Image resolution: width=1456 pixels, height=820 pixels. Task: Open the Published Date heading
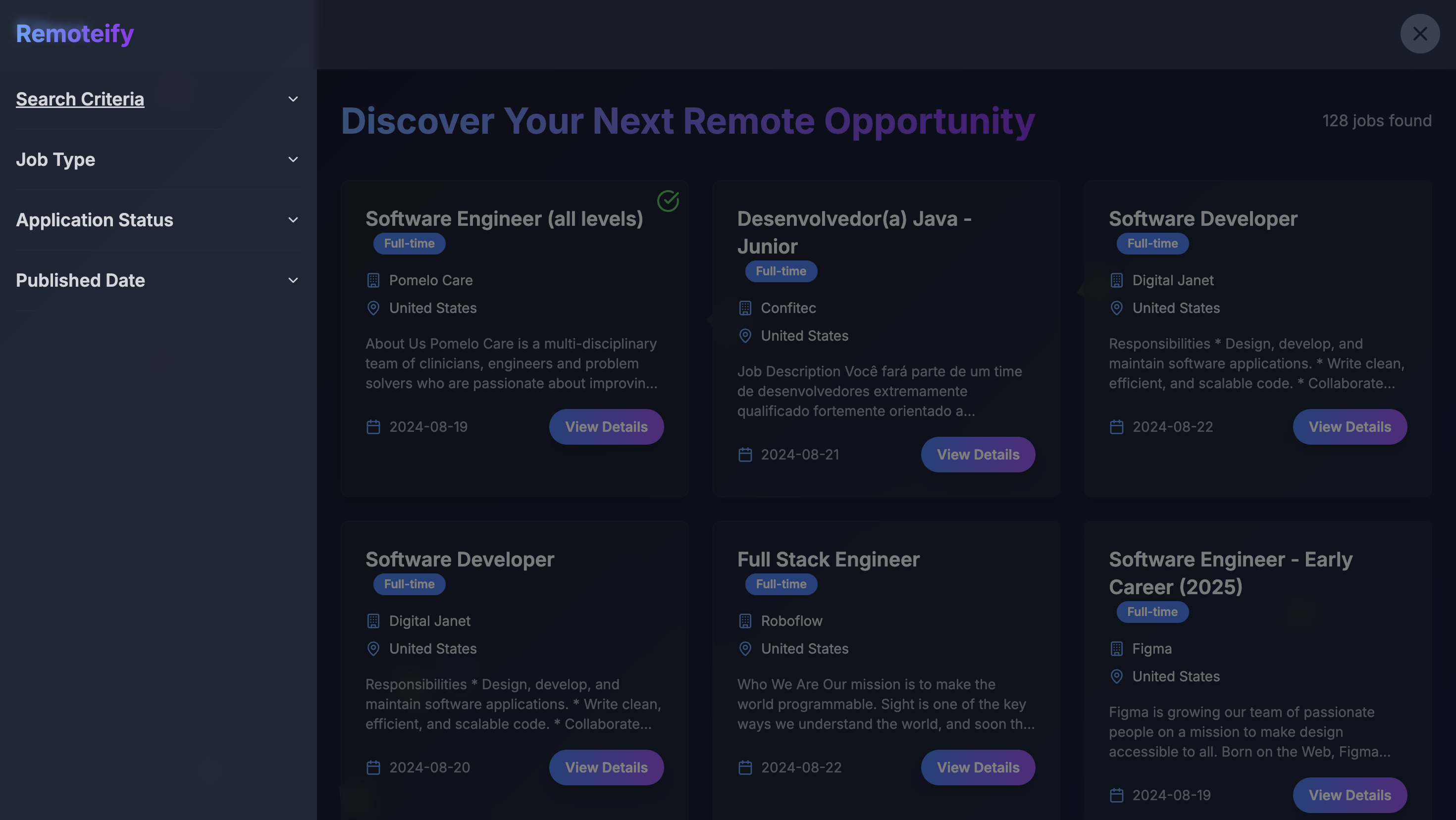click(x=80, y=280)
